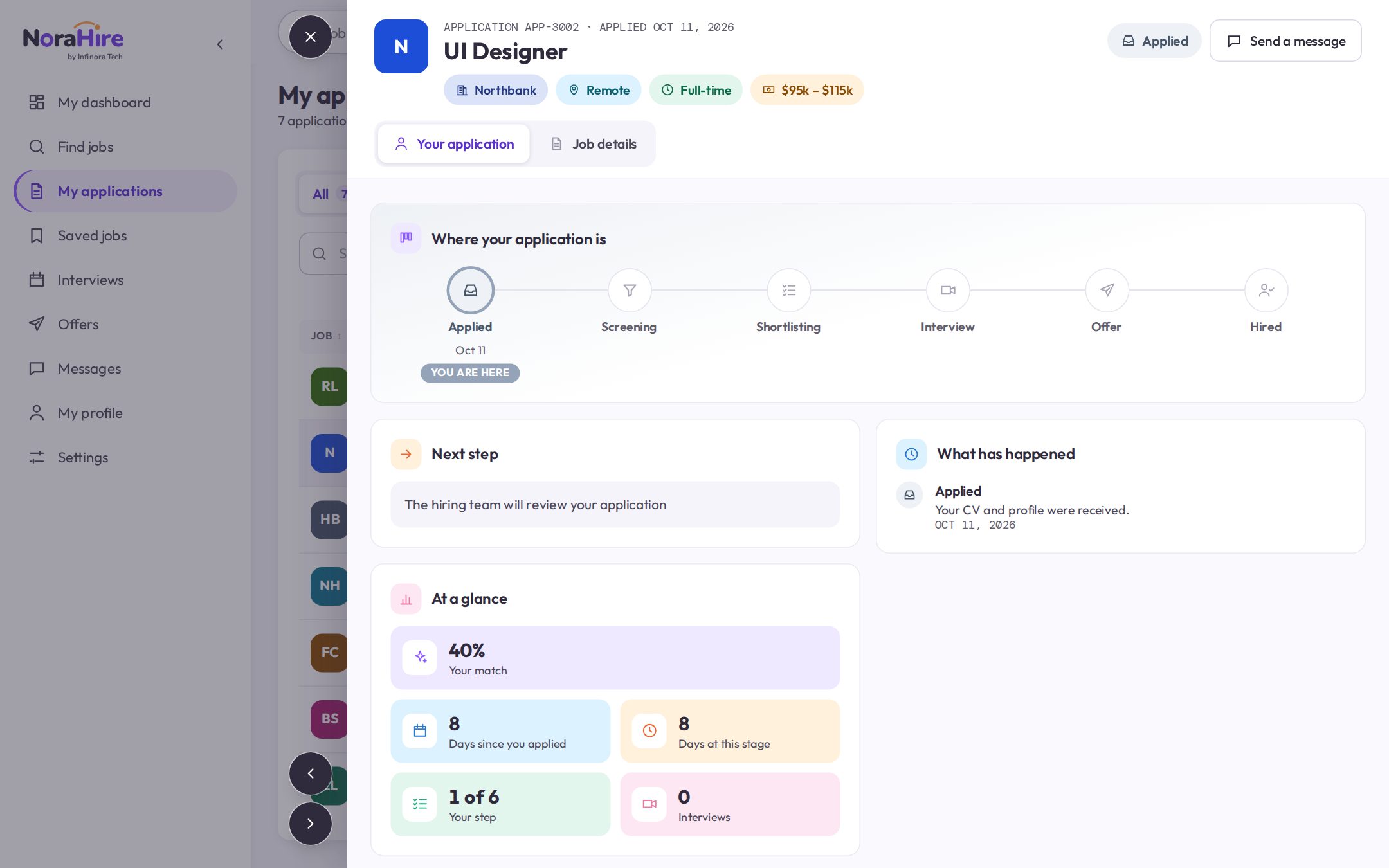
Task: Click the Interview stage camera icon
Action: point(948,290)
